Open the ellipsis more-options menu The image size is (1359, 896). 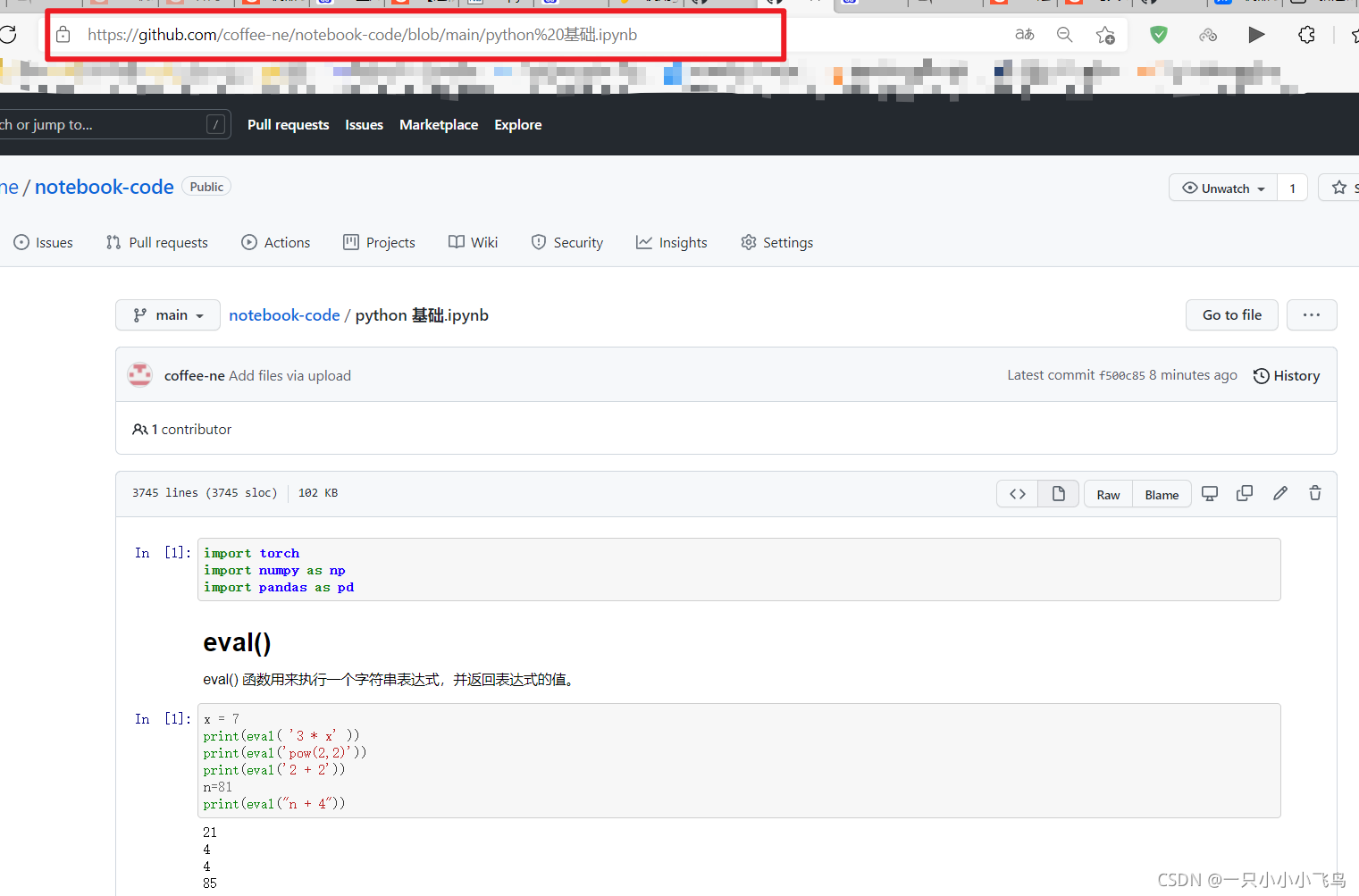(1311, 314)
